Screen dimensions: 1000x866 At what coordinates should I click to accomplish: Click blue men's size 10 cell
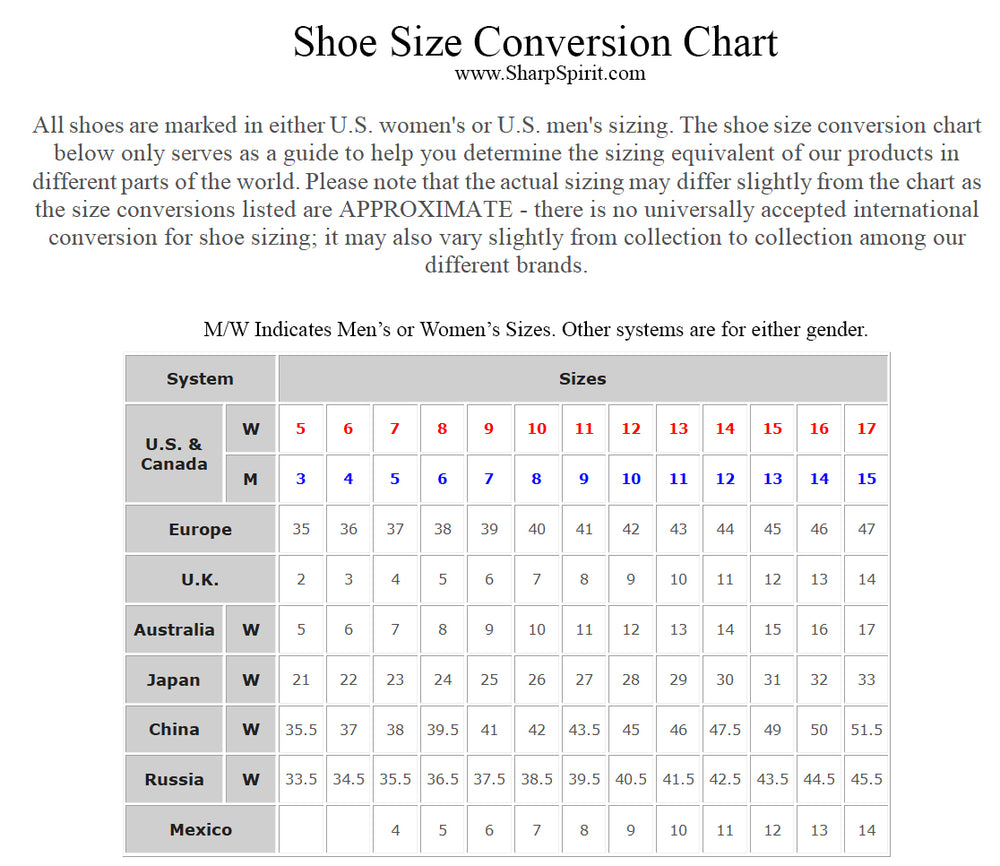click(631, 478)
